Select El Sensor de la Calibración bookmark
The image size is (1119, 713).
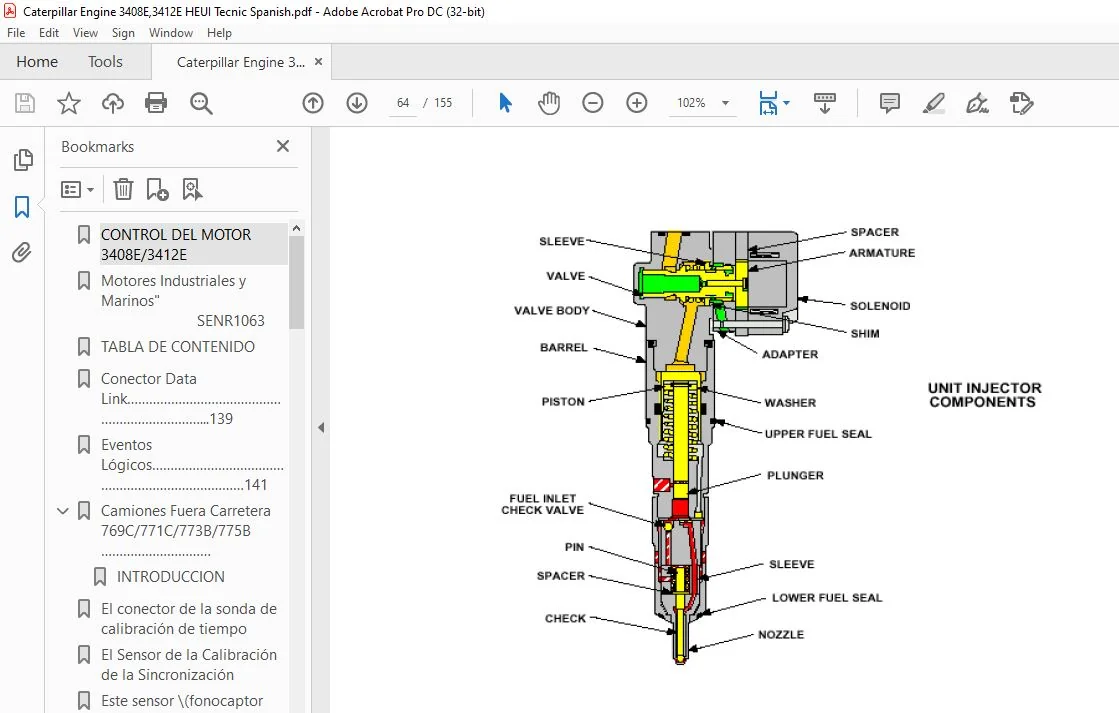[x=188, y=664]
